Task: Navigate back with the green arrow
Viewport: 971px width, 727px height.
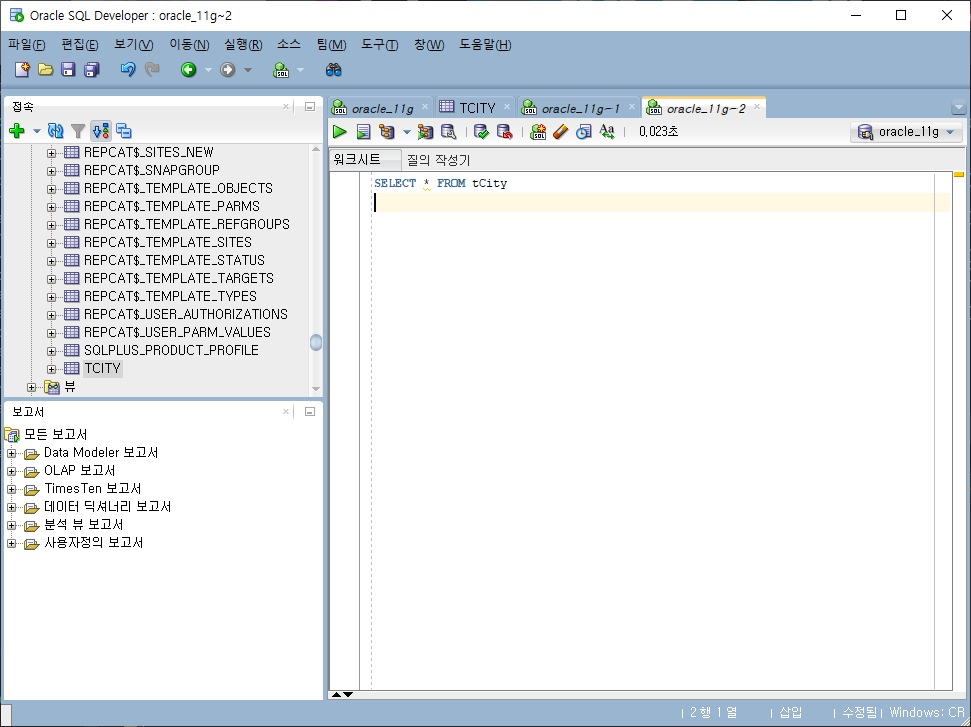Action: (x=188, y=69)
